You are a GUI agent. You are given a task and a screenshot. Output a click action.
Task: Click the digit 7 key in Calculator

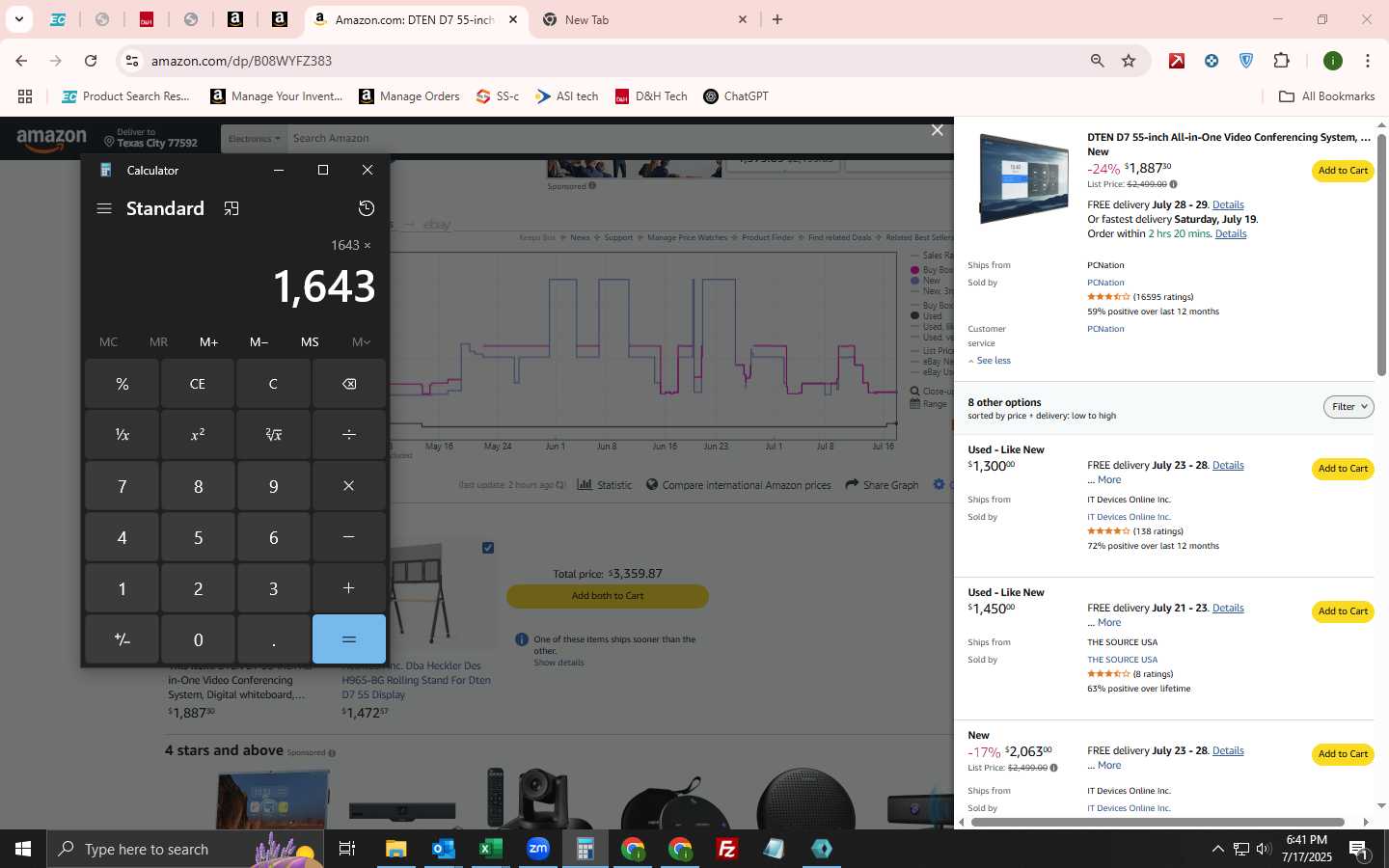tap(122, 486)
